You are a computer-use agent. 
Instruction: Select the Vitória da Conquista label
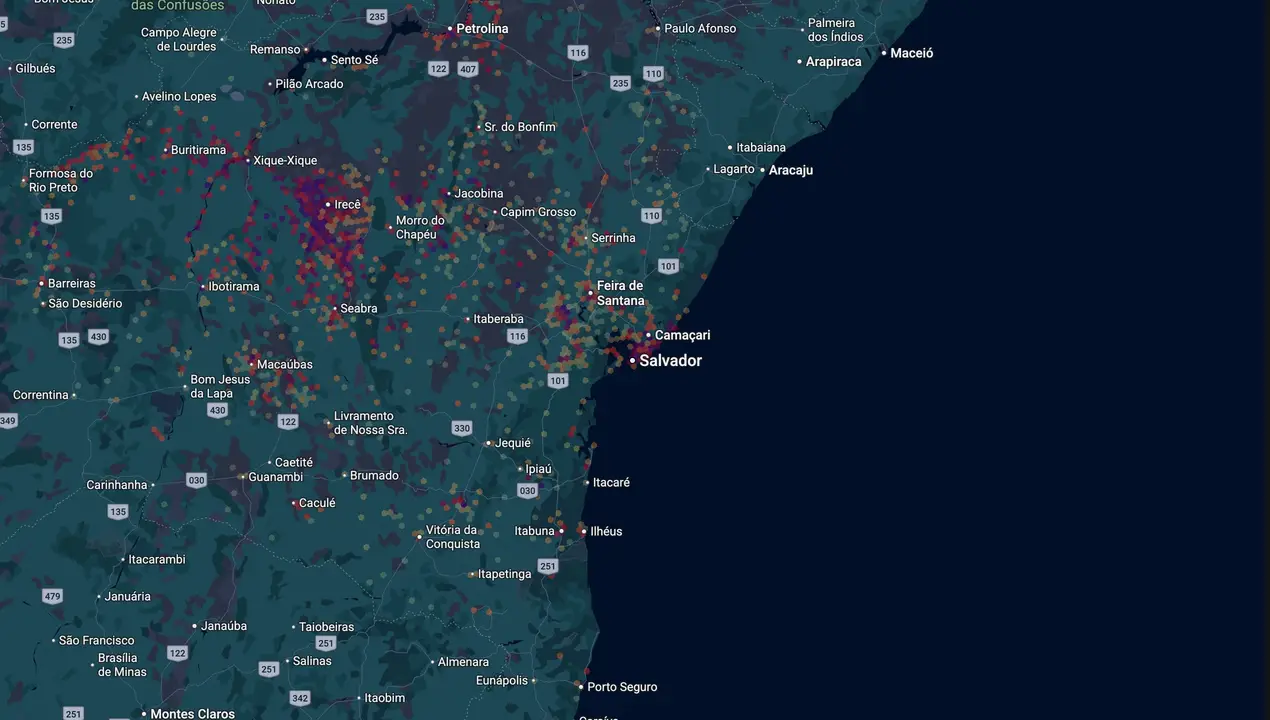tap(453, 538)
